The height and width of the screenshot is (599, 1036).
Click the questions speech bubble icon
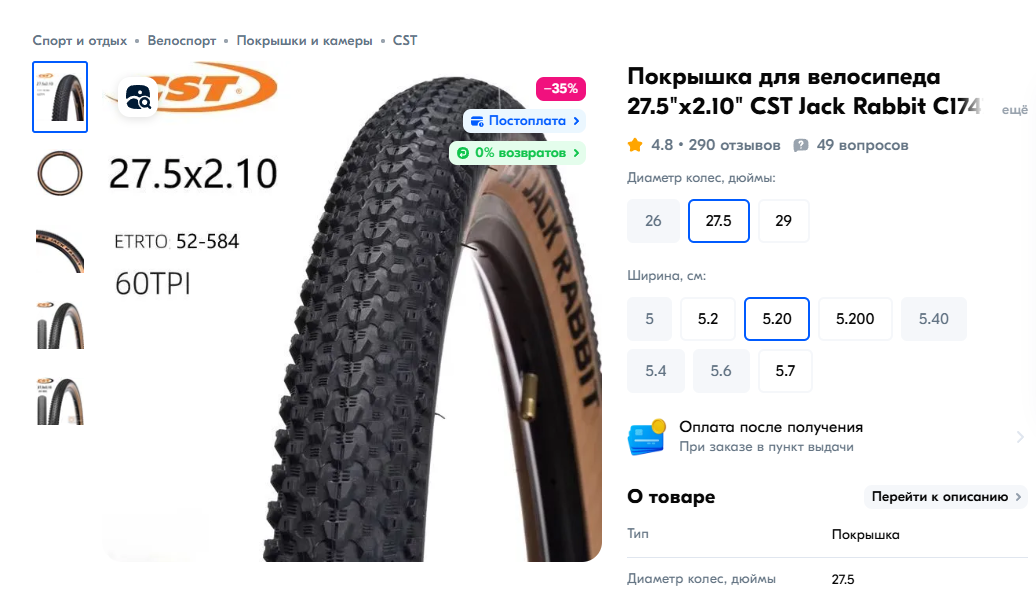pyautogui.click(x=801, y=145)
